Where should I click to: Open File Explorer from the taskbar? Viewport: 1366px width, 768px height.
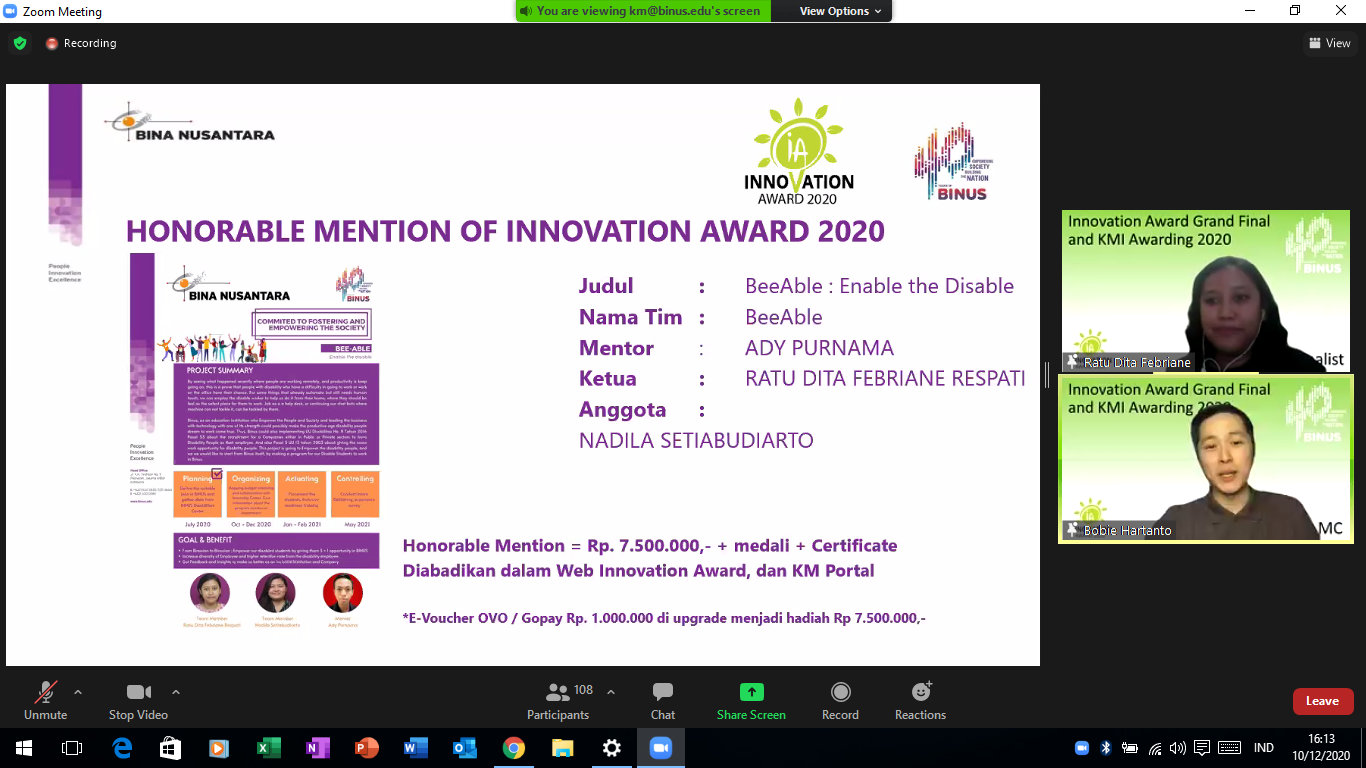(x=563, y=748)
